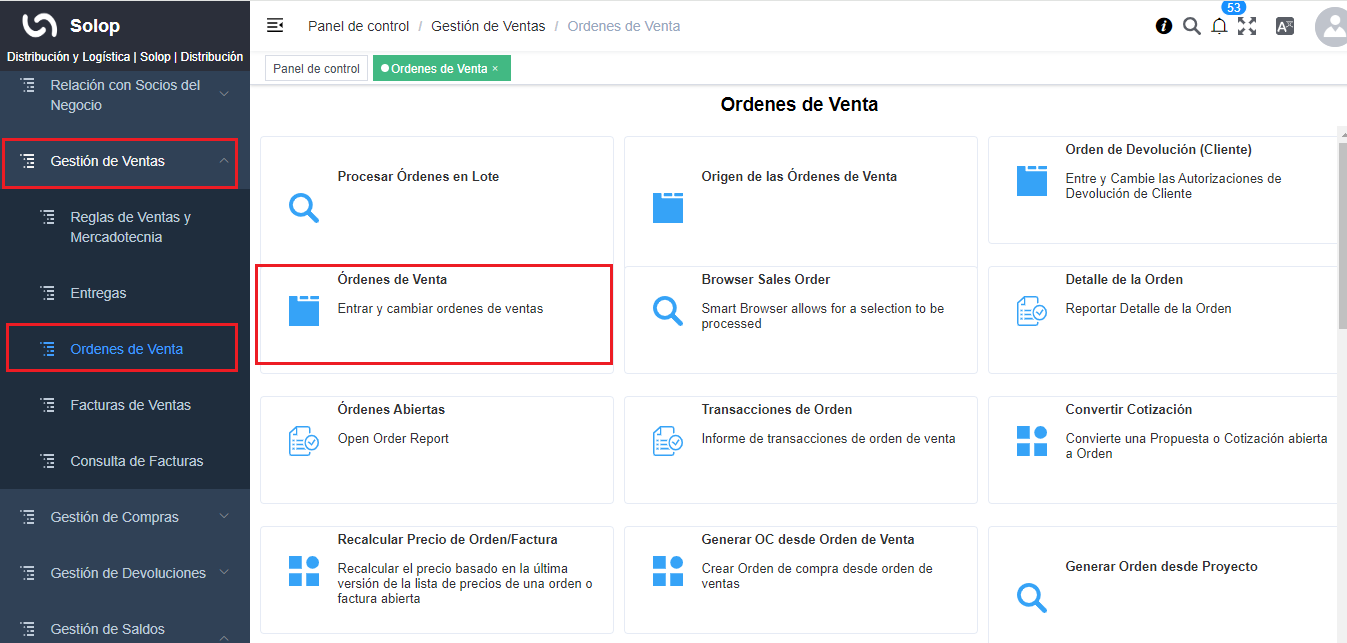The image size is (1347, 643).
Task: Click Browser Sales Order magnifier icon
Action: coord(667,311)
